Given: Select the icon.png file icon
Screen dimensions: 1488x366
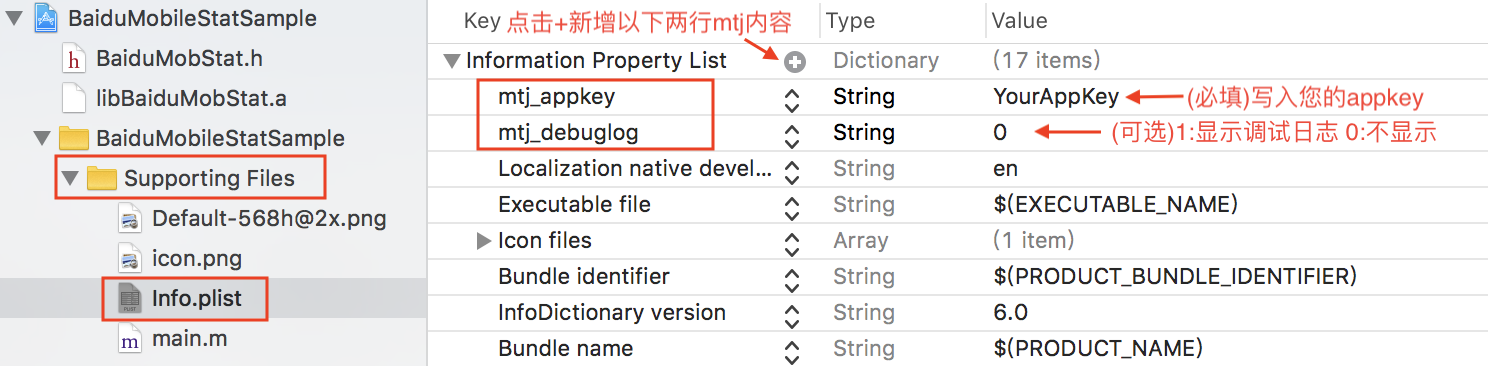Looking at the screenshot, I should (130, 259).
